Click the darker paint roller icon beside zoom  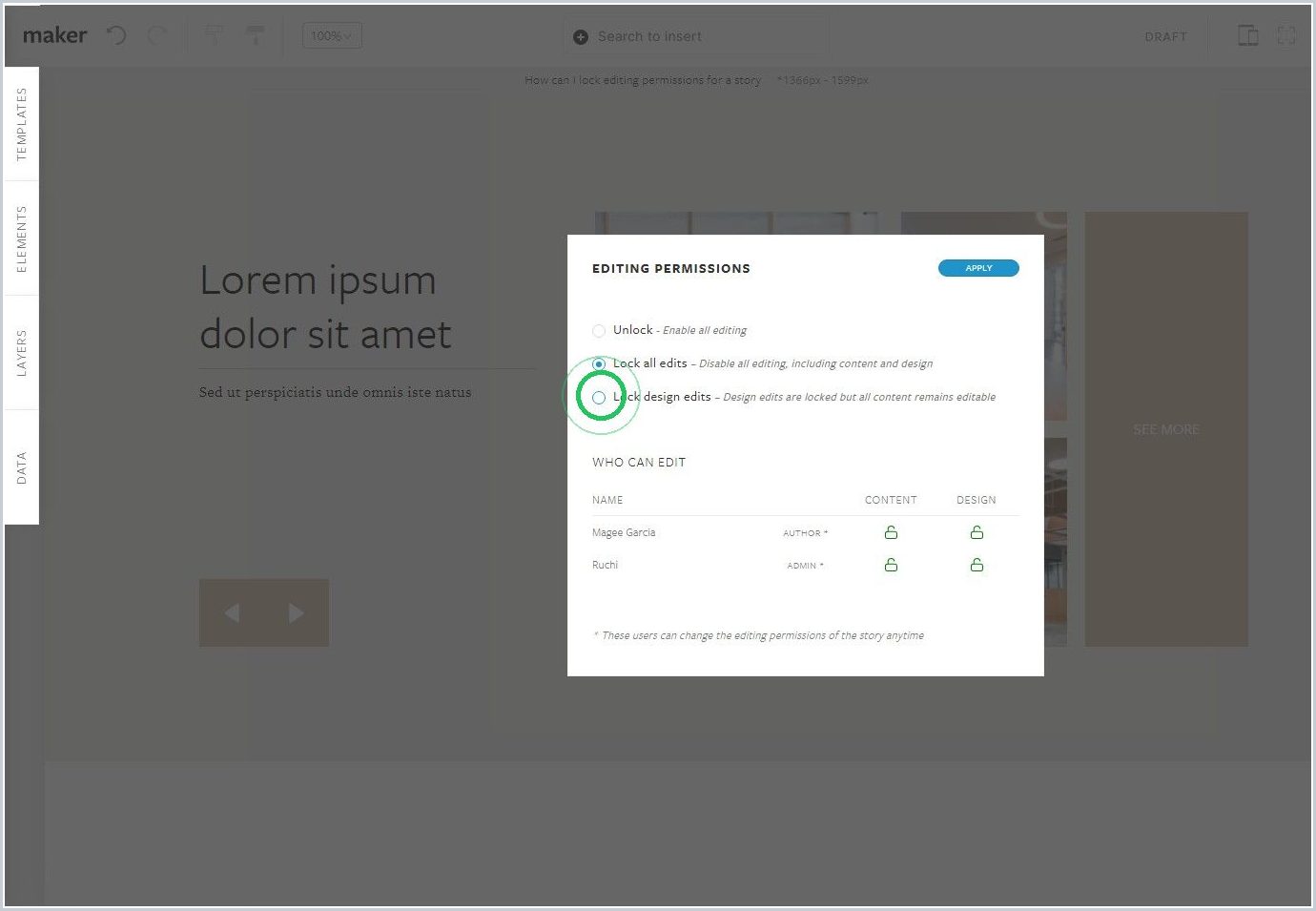pyautogui.click(x=256, y=36)
